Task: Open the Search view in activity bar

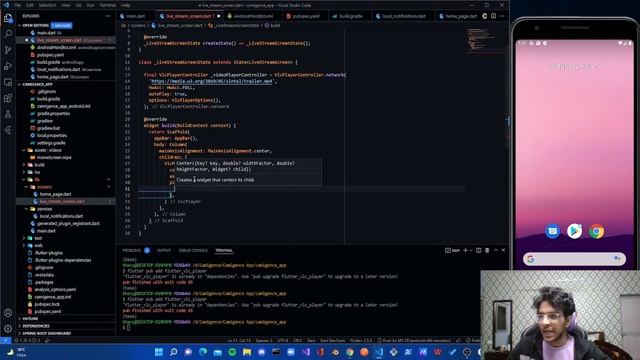Action: 8,34
